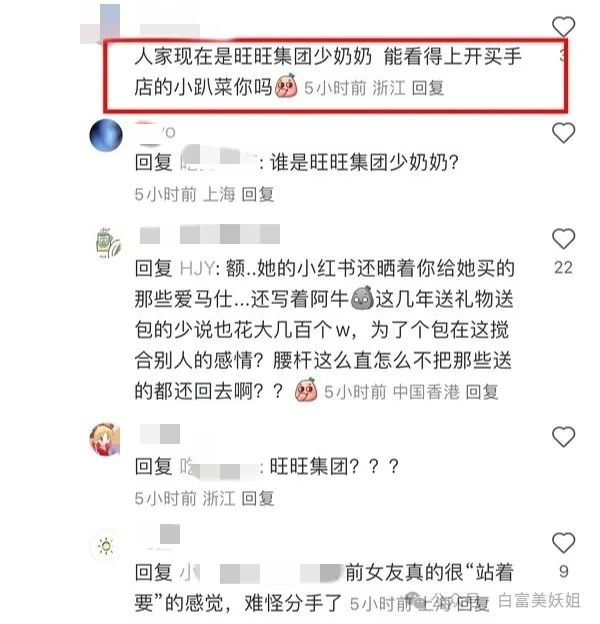Open the anime girl avatar profile
The image size is (600, 624).
pos(105,439)
